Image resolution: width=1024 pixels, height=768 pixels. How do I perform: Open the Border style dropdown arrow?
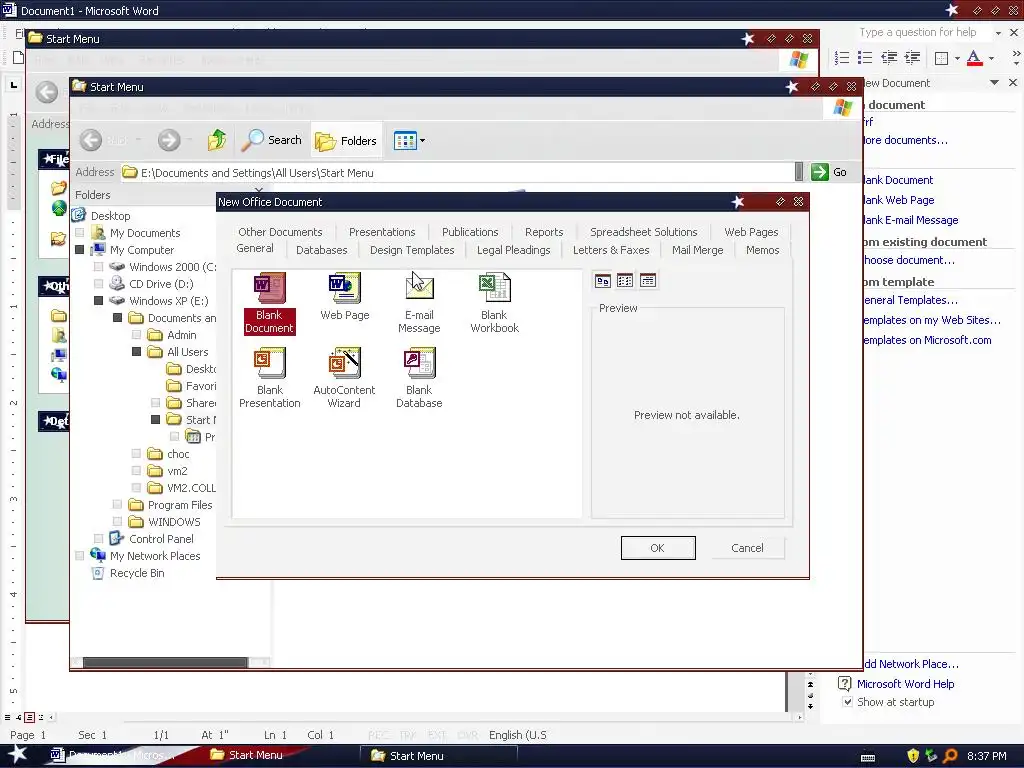click(957, 58)
